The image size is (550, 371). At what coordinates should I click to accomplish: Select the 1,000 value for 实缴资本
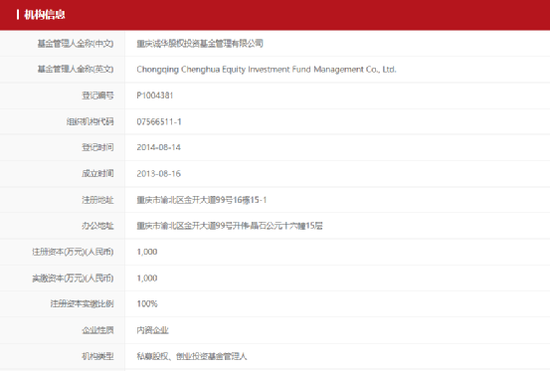147,278
